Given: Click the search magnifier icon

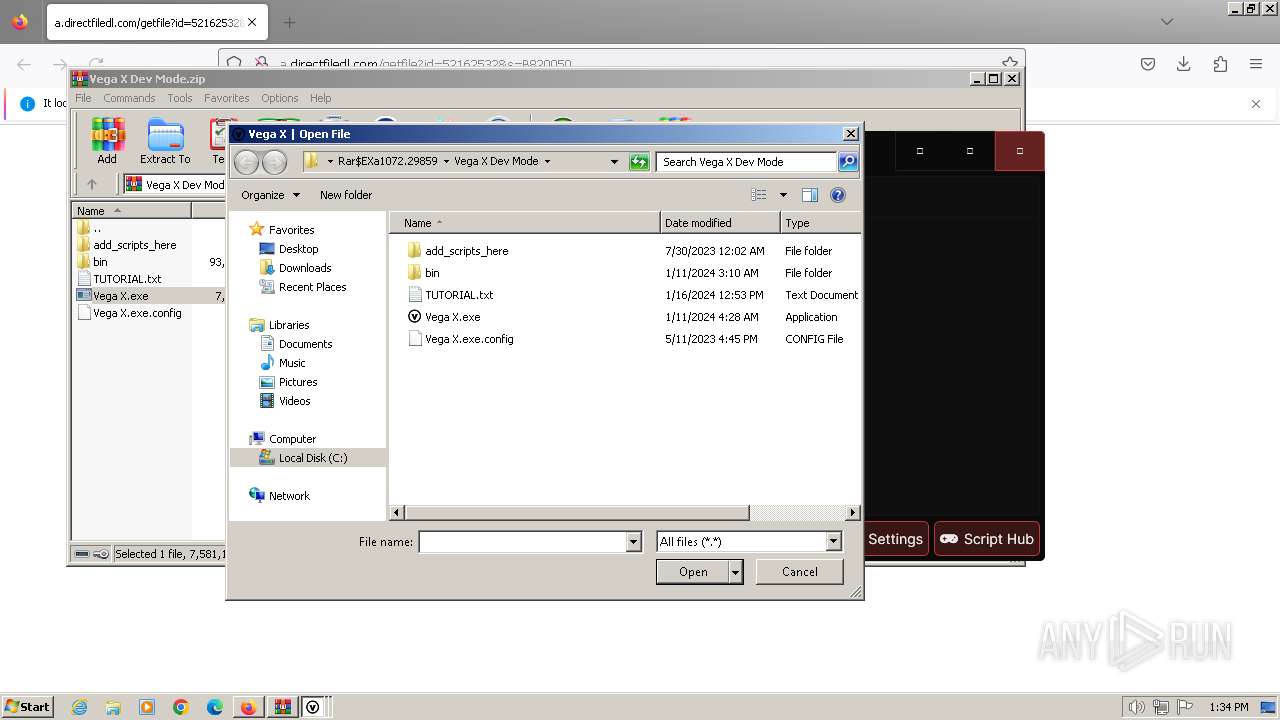Looking at the screenshot, I should (x=847, y=161).
